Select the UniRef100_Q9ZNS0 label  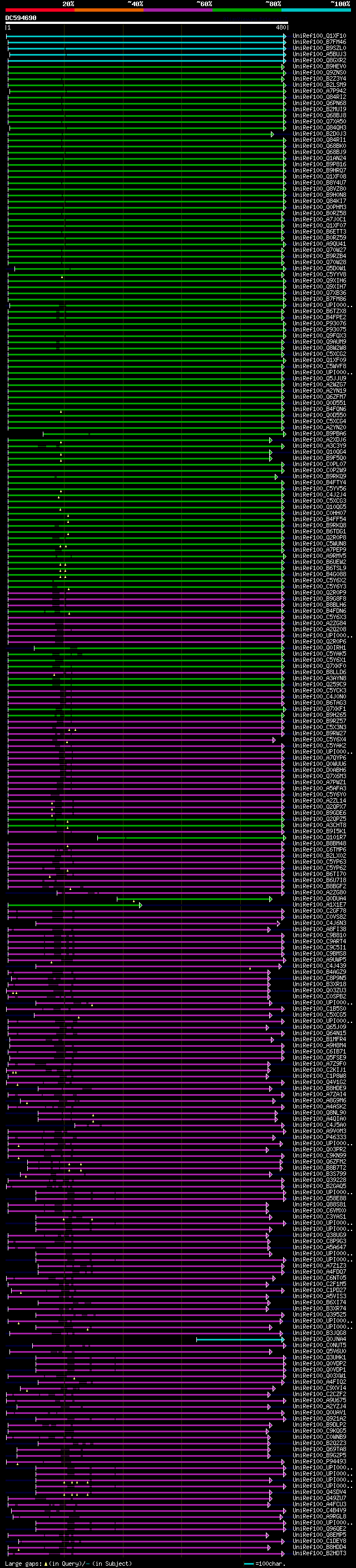click(x=319, y=72)
